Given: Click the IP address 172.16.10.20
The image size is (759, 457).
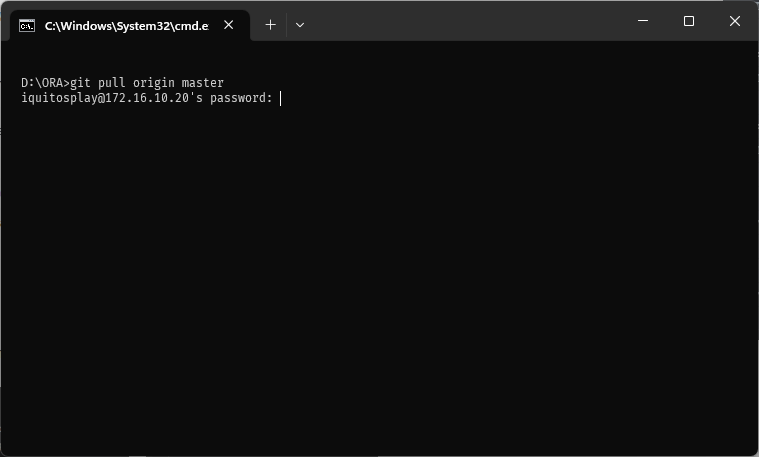Looking at the screenshot, I should tap(147, 98).
